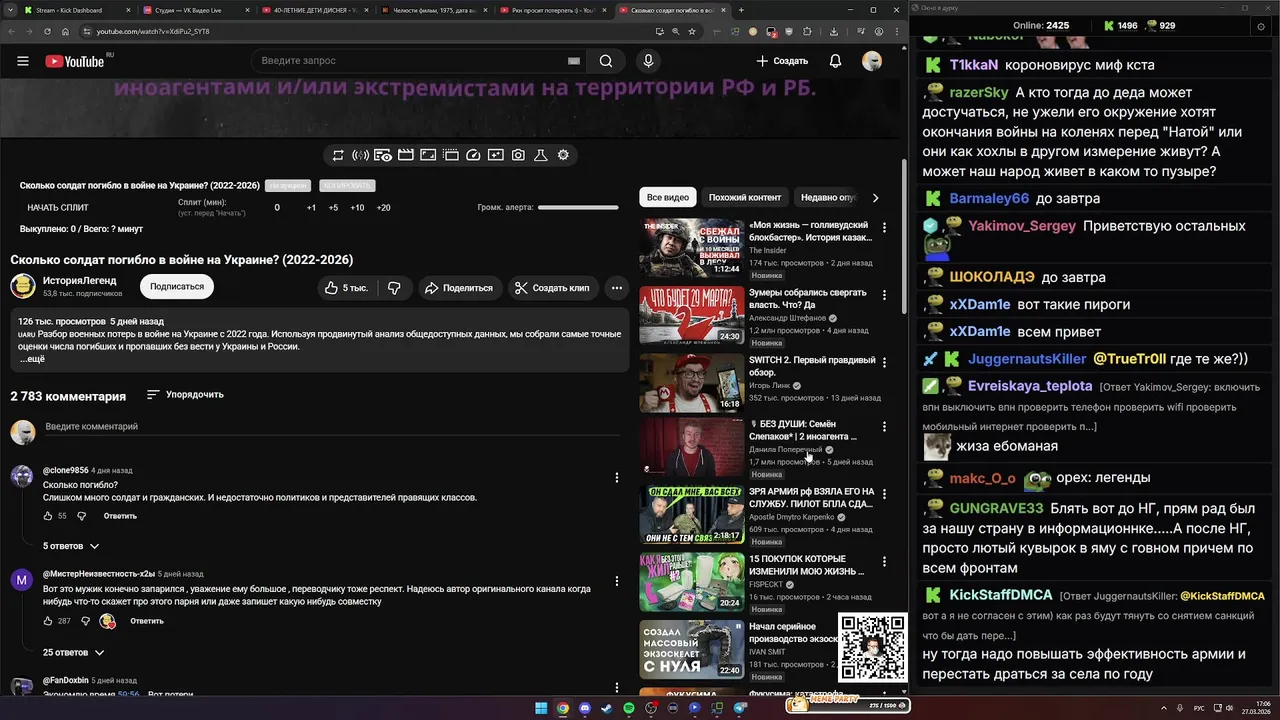Switch to 'Челюсти фильм, 1975' tab
1280x720 pixels.
point(431,10)
